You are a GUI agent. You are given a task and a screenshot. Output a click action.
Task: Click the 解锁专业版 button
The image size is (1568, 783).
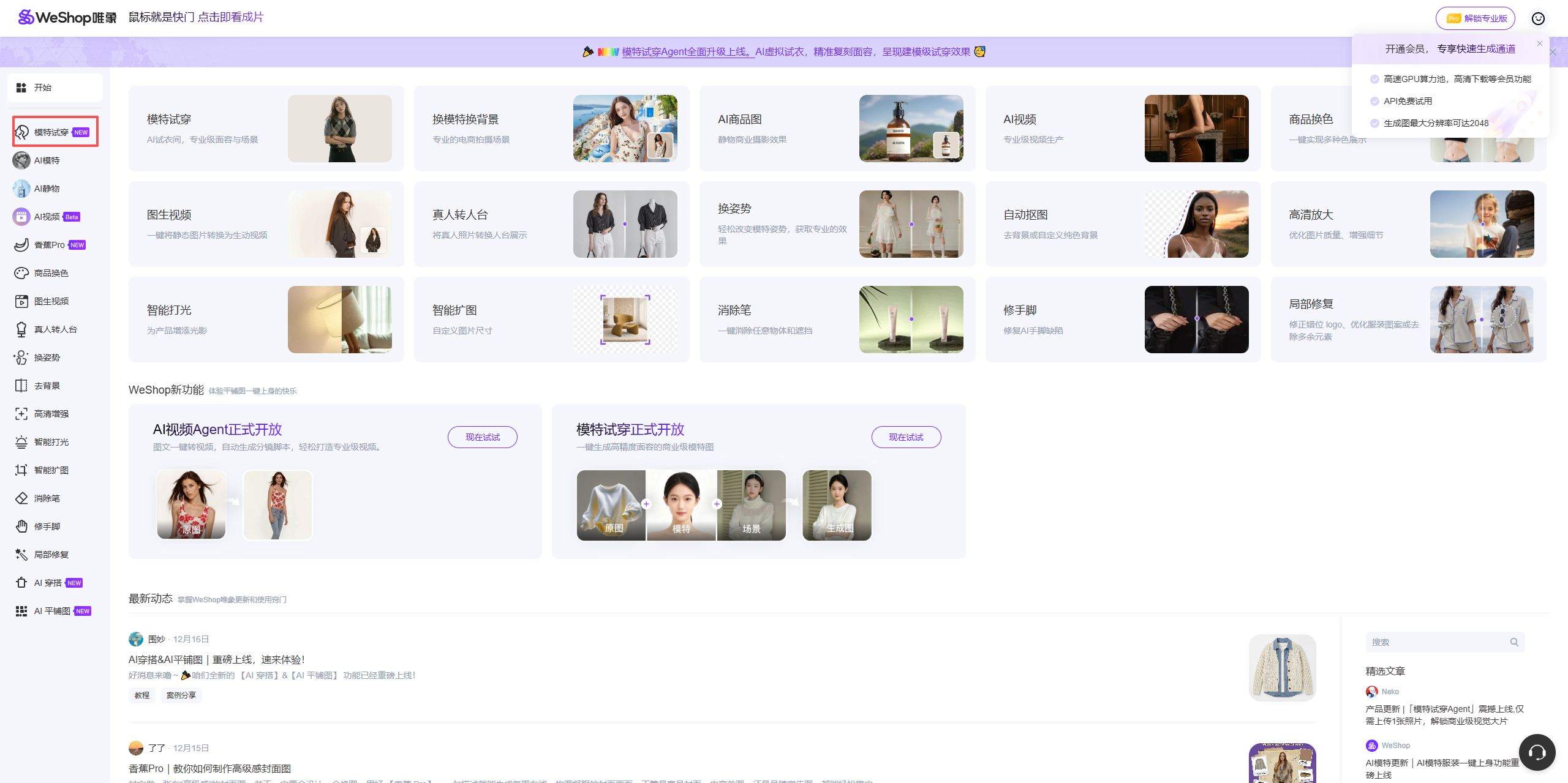coord(1475,18)
